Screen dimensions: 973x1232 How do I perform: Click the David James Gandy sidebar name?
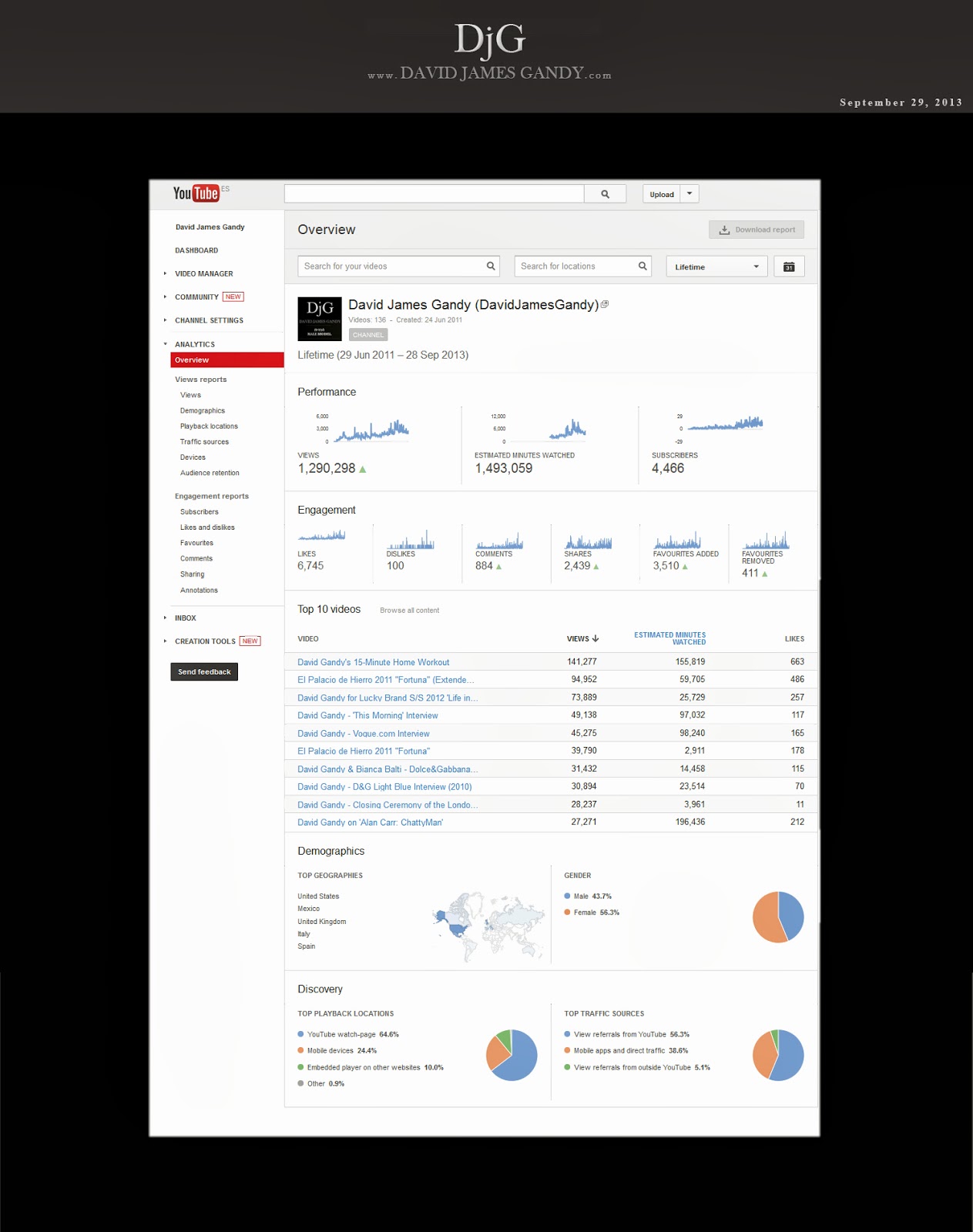pos(210,227)
